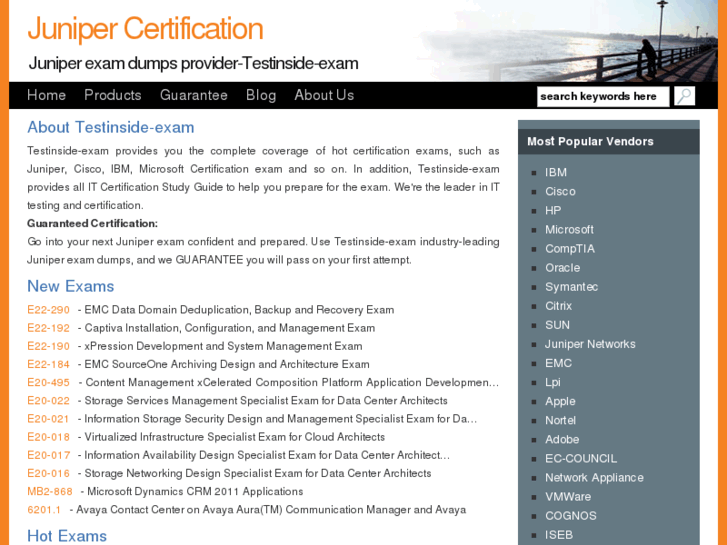727x545 pixels.
Task: Select EMC vendor link
Action: click(558, 363)
